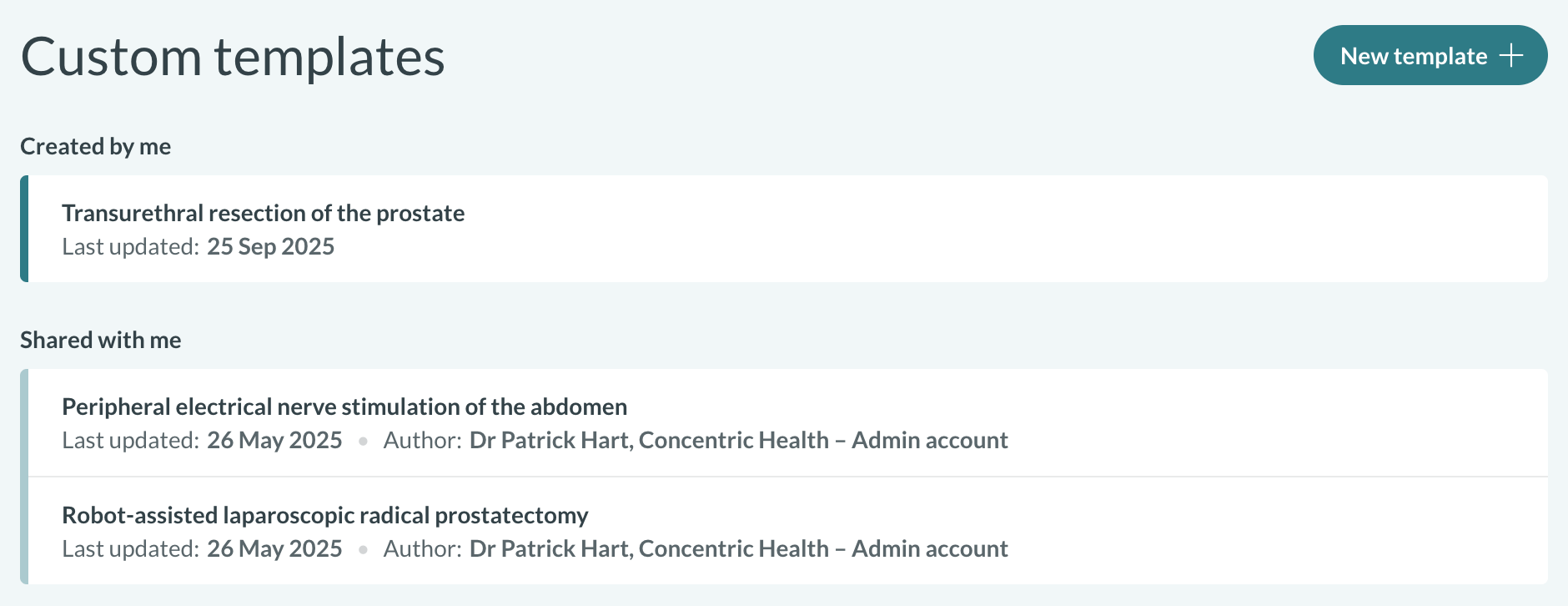Click the Created by me section heading
Image resolution: width=1568 pixels, height=606 pixels.
(x=95, y=147)
